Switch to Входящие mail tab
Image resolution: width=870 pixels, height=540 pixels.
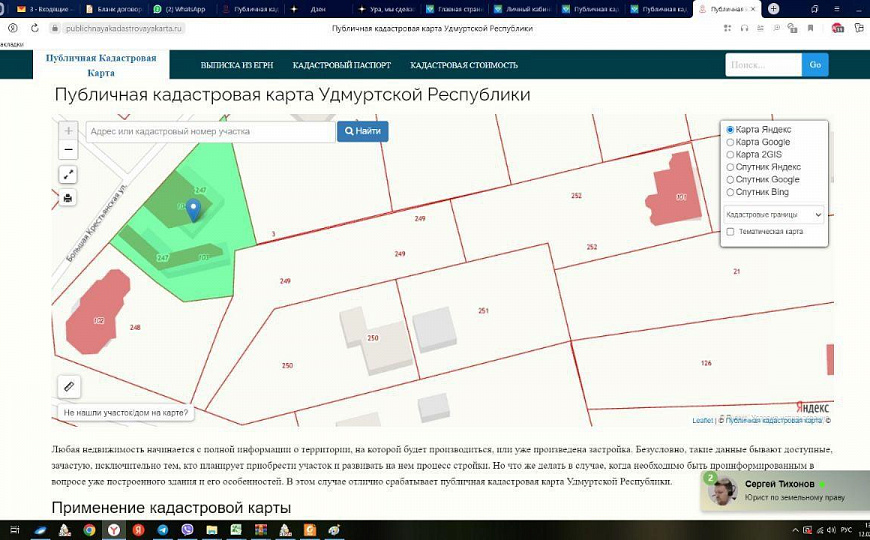[43, 9]
